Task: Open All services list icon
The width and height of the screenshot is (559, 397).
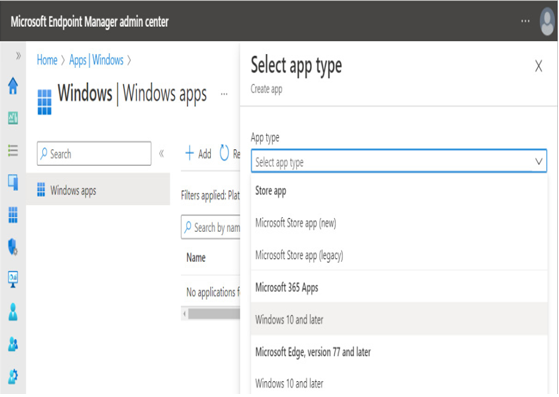Action: [x=13, y=150]
